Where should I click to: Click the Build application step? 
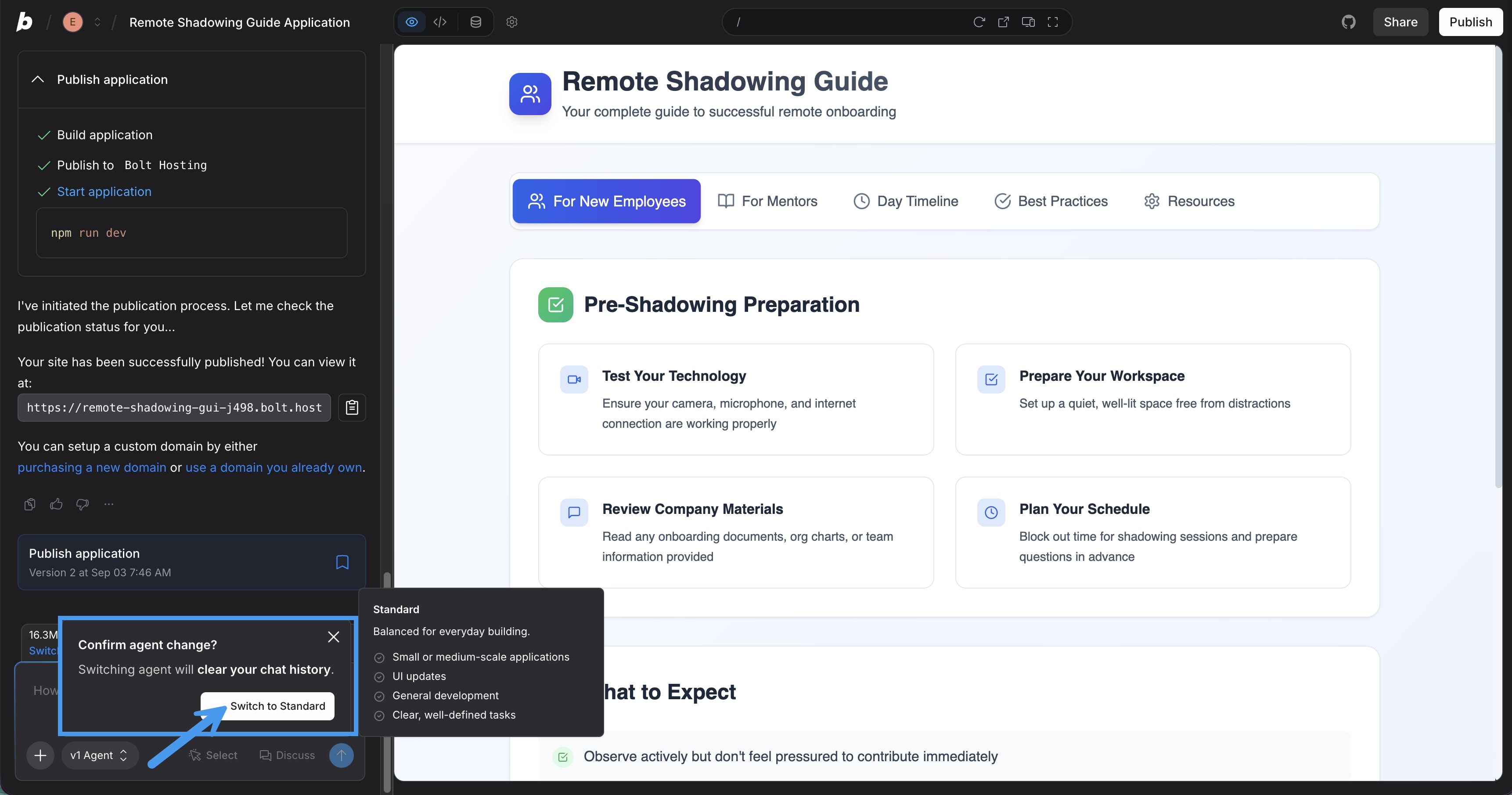pyautogui.click(x=104, y=135)
